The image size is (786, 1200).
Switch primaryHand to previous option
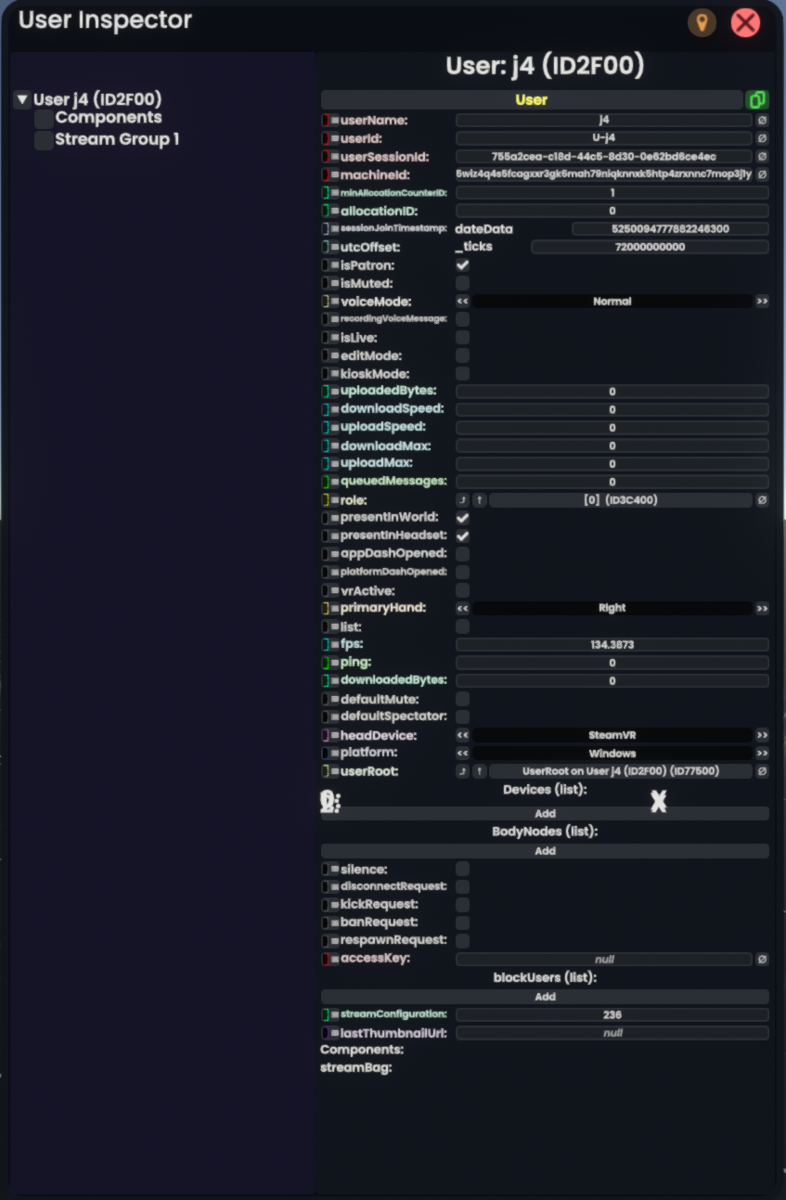pos(463,608)
